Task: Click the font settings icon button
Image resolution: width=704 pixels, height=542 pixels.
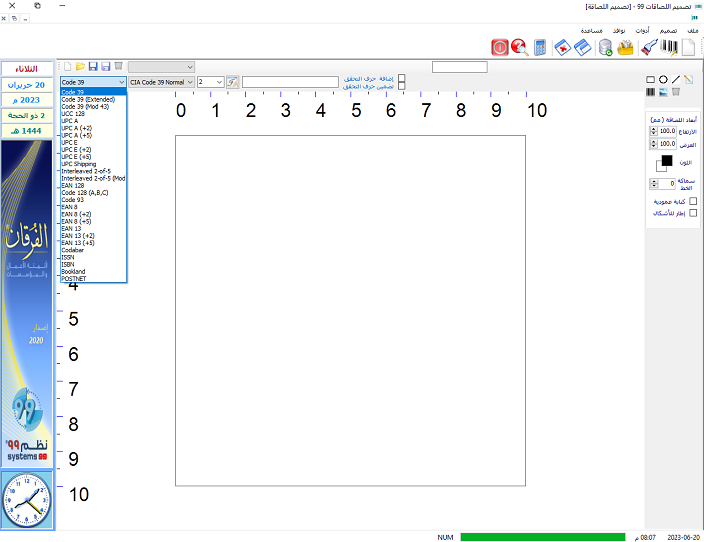Action: (x=232, y=82)
